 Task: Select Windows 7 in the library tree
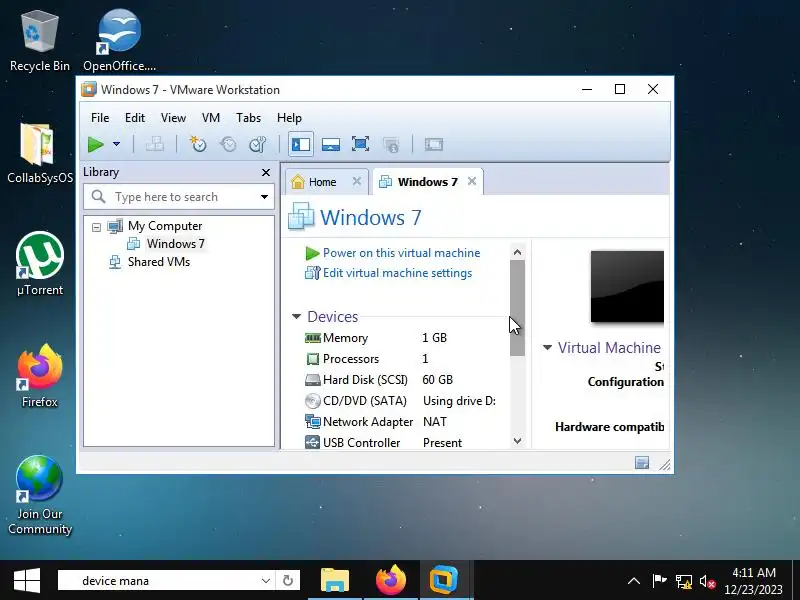click(176, 244)
